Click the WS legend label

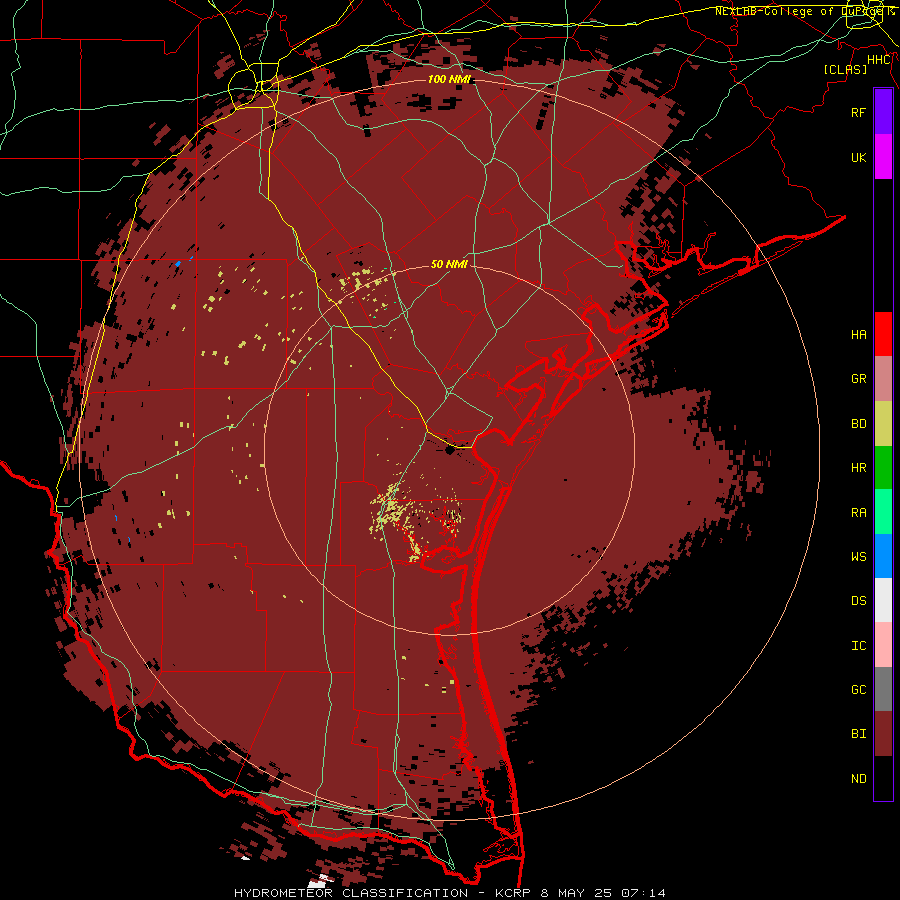[859, 557]
